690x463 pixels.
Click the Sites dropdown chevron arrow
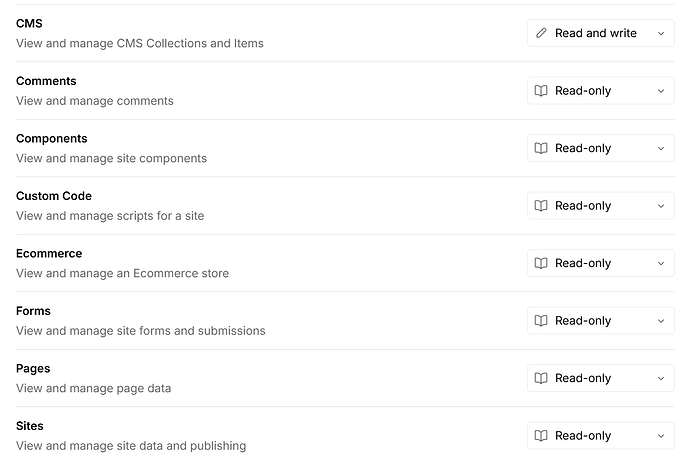tap(661, 436)
